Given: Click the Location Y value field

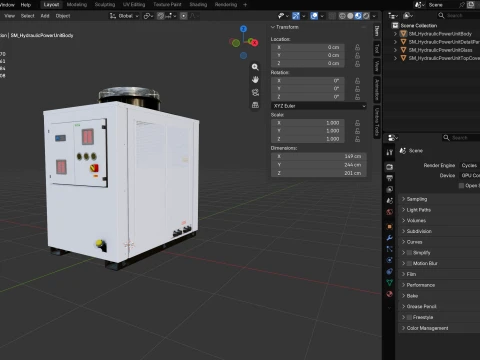Looking at the screenshot, I should click(x=308, y=55).
